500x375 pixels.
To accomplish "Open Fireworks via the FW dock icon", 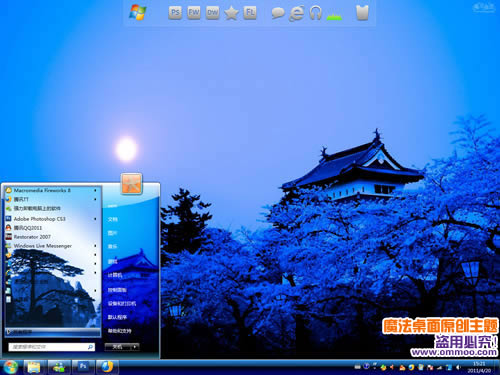I will [x=194, y=13].
